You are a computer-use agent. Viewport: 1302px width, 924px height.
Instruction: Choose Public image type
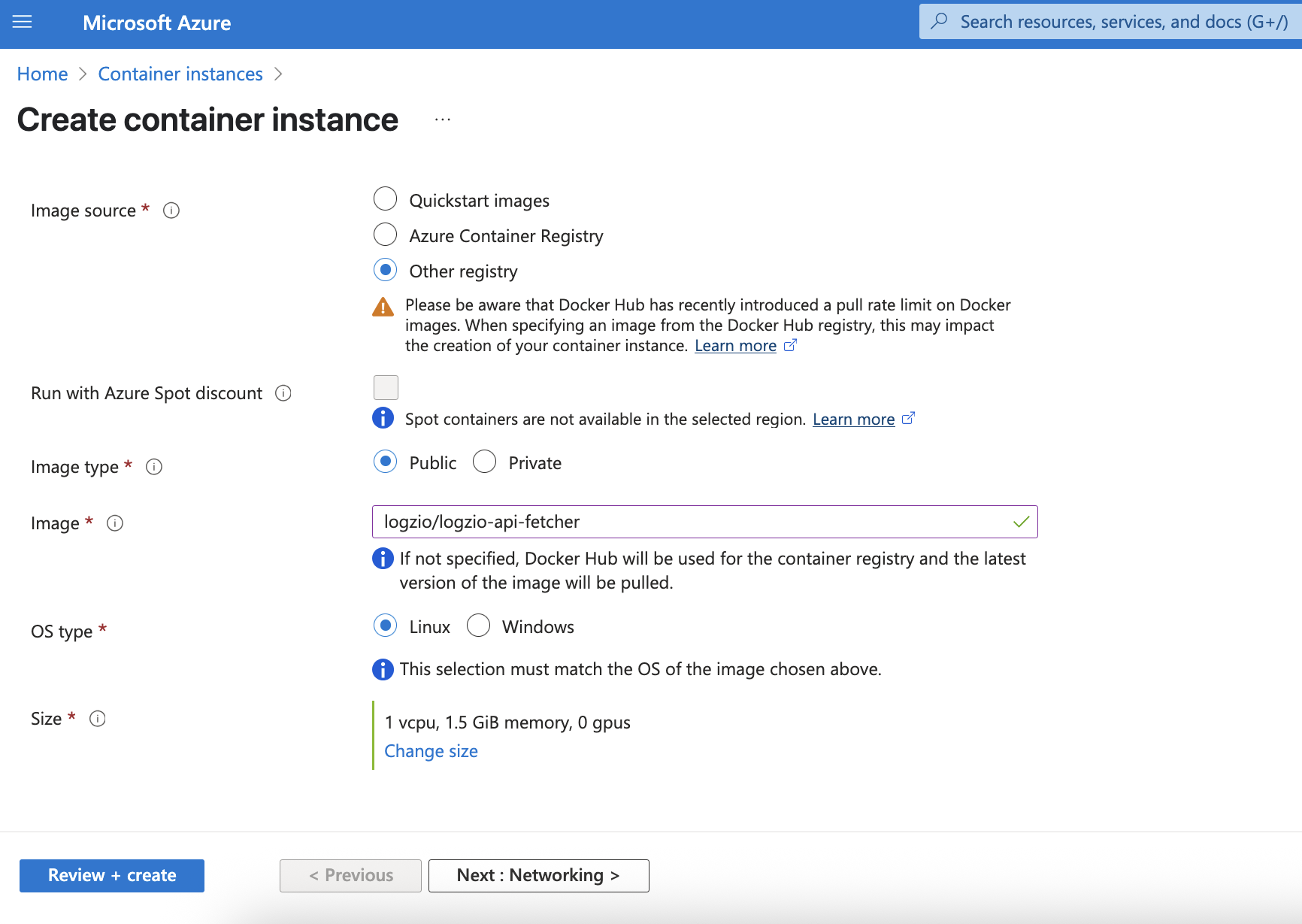tap(386, 462)
